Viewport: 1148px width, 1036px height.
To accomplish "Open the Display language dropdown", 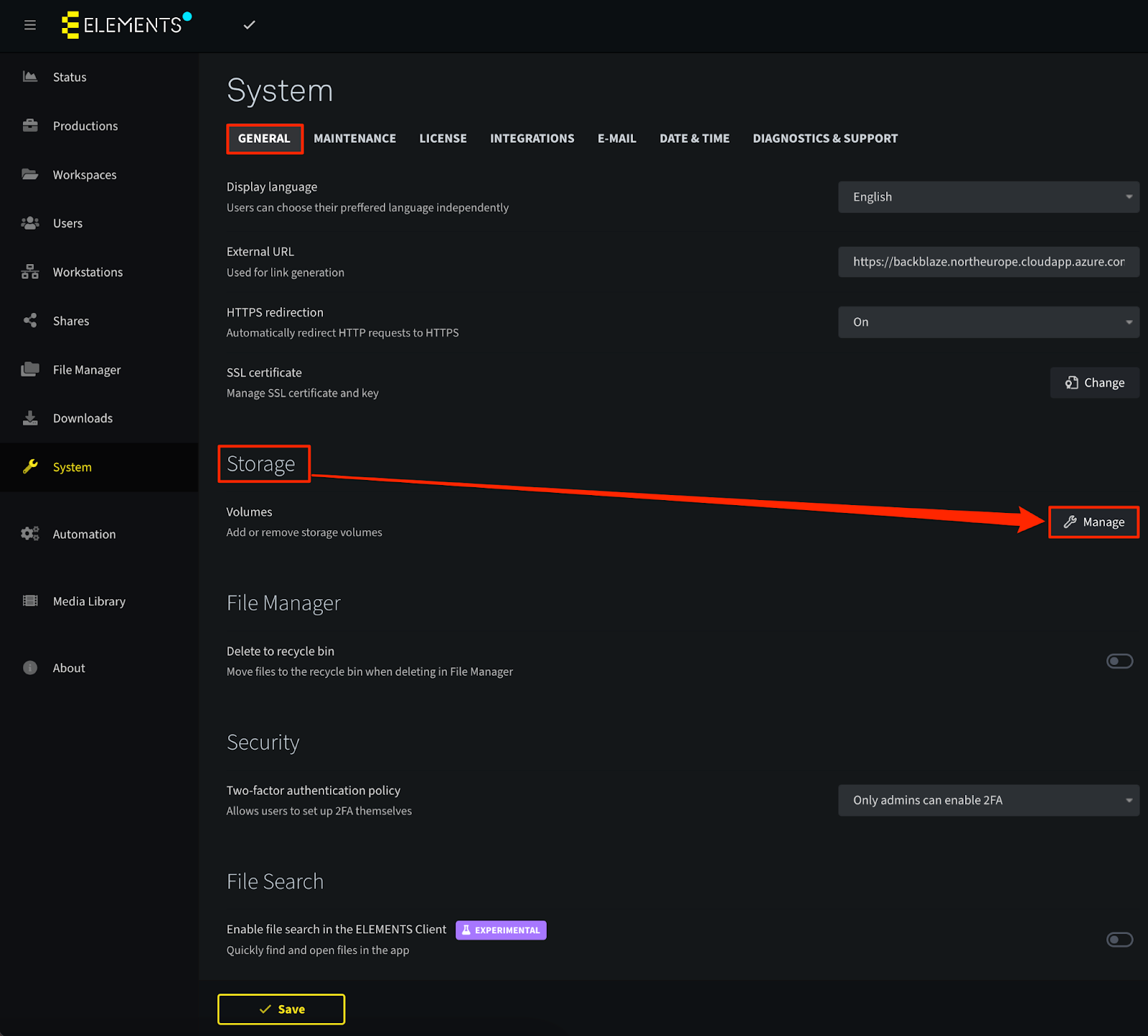I will pyautogui.click(x=989, y=197).
